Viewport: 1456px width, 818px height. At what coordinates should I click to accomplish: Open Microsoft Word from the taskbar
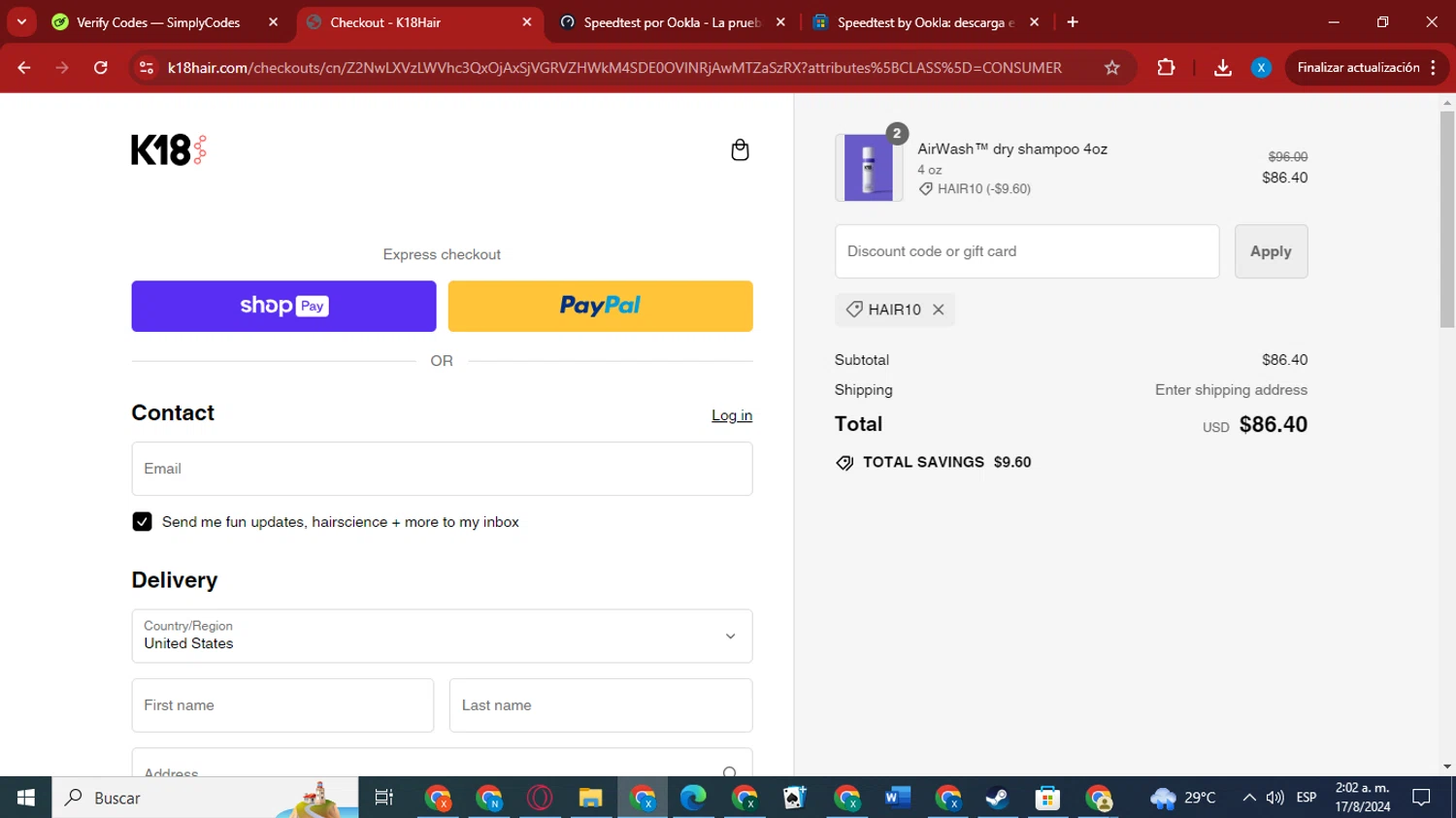click(897, 798)
